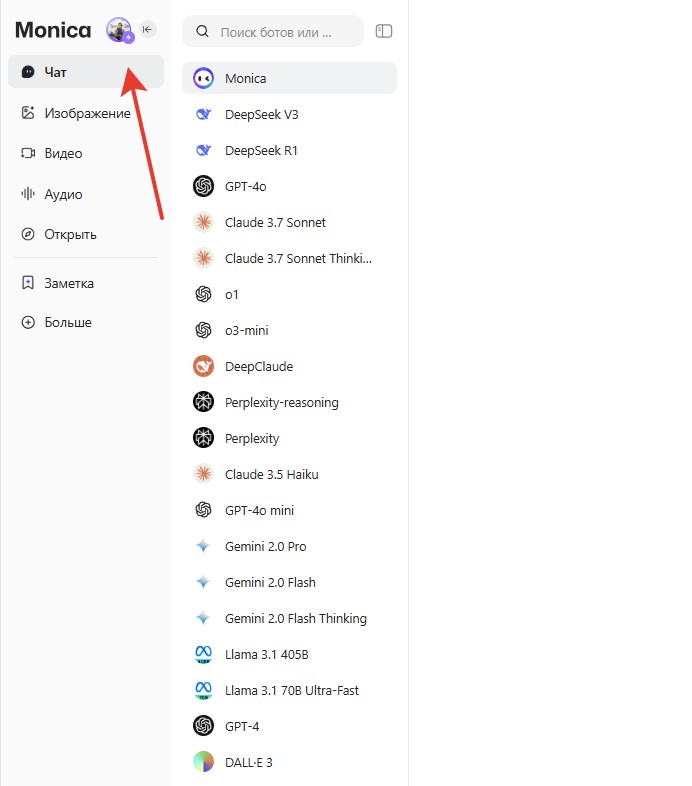Select Llama 3.1 405B Meta icon

204,654
